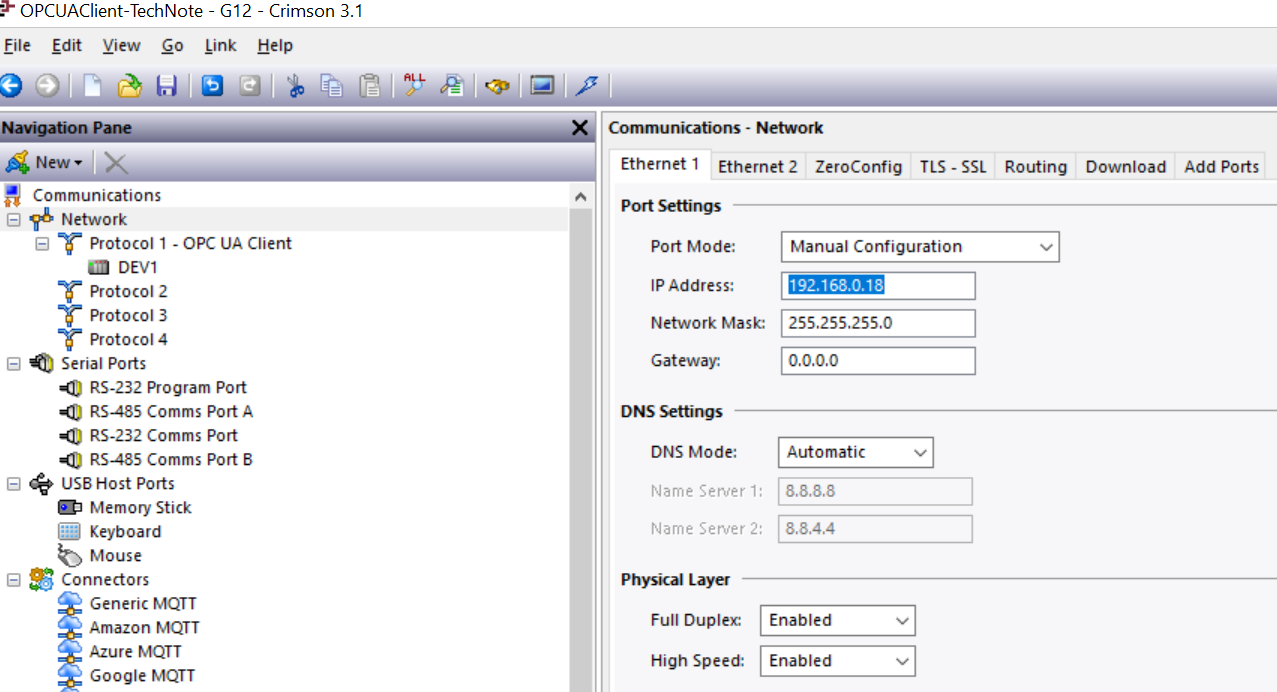Switch to the Routing tab
The width and height of the screenshot is (1277, 692).
coord(1035,167)
